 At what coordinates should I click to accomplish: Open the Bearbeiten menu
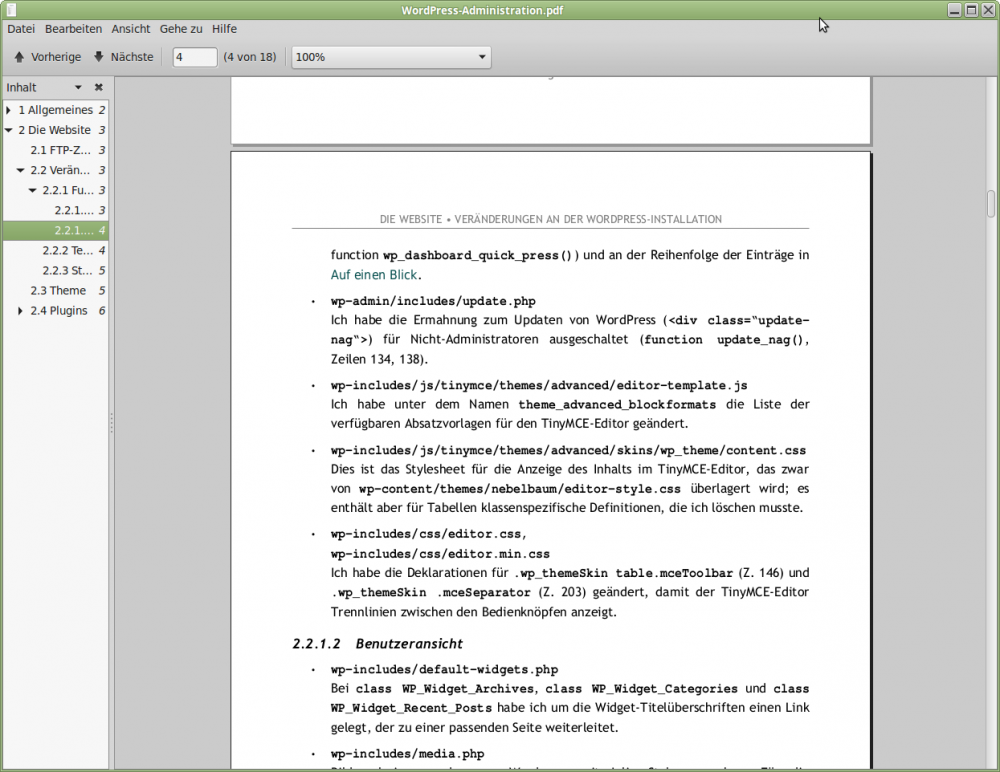click(x=73, y=29)
